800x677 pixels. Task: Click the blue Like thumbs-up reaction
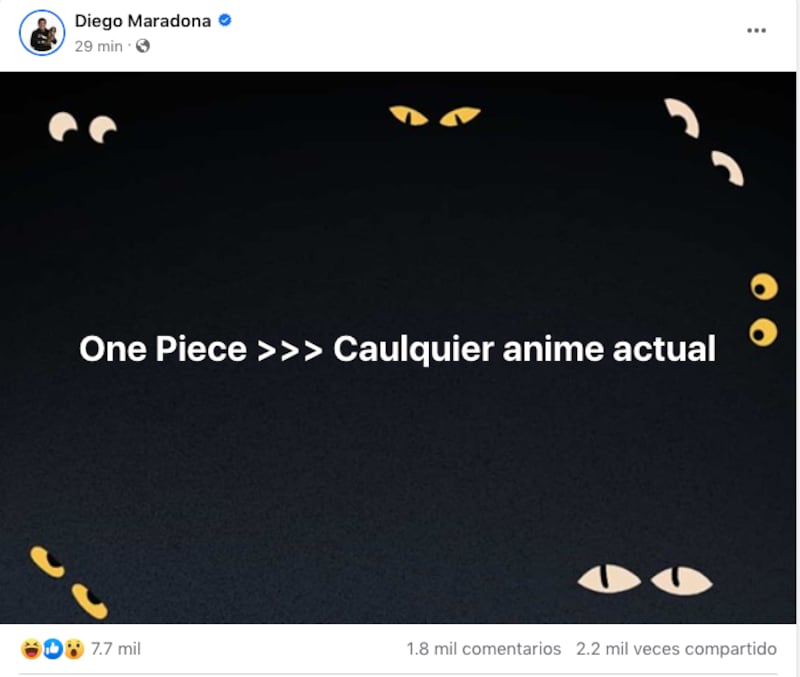pos(53,649)
